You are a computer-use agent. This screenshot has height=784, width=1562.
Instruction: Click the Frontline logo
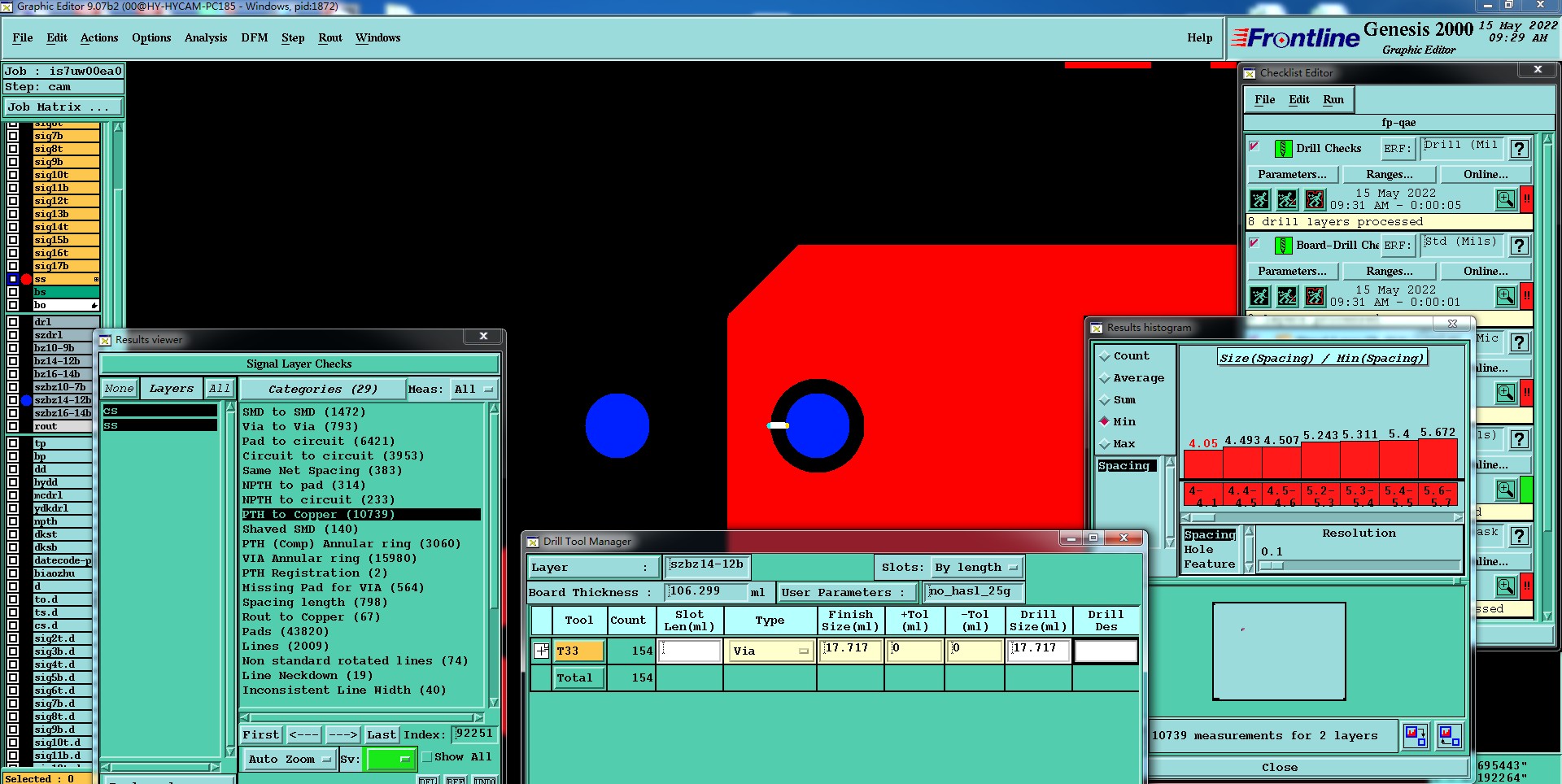[1294, 37]
